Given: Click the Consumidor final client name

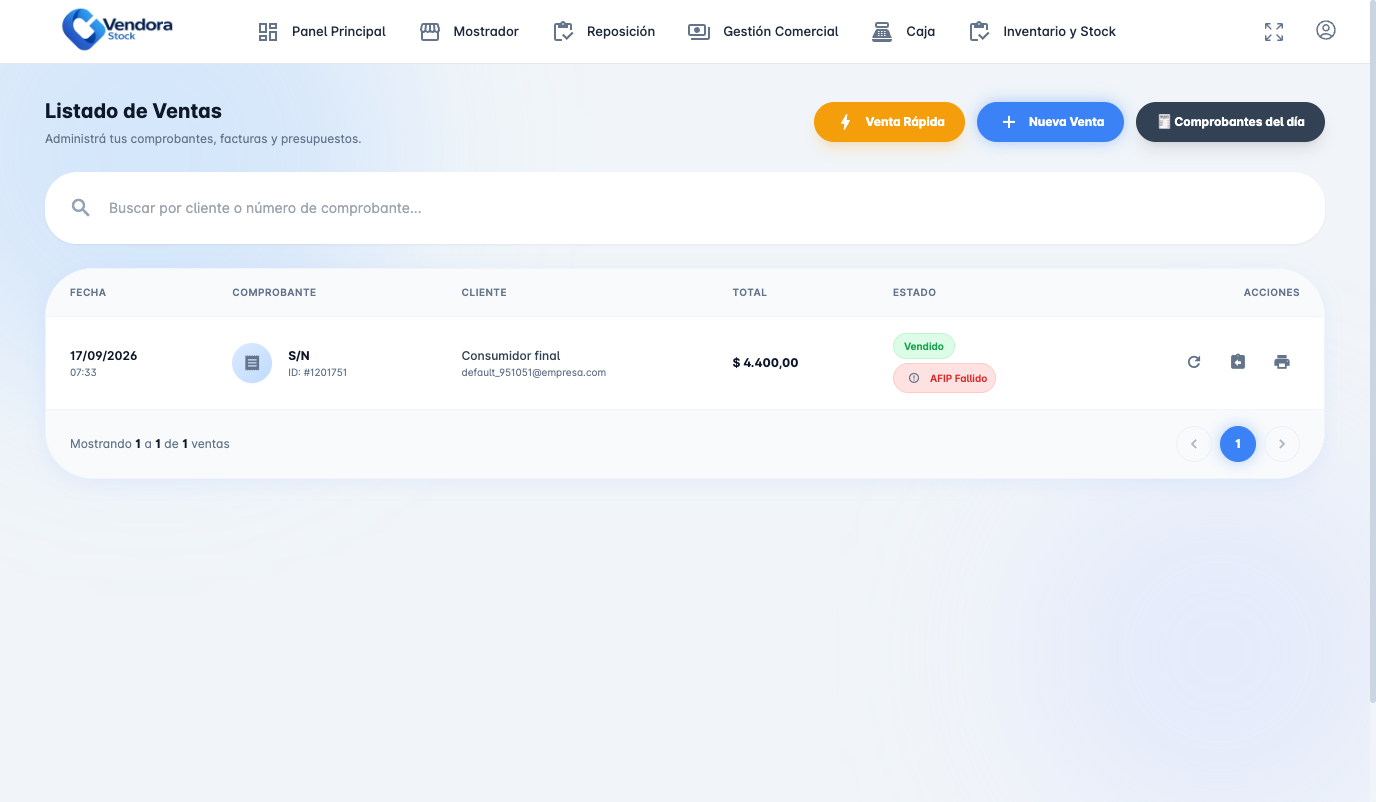Looking at the screenshot, I should pyautogui.click(x=511, y=356).
